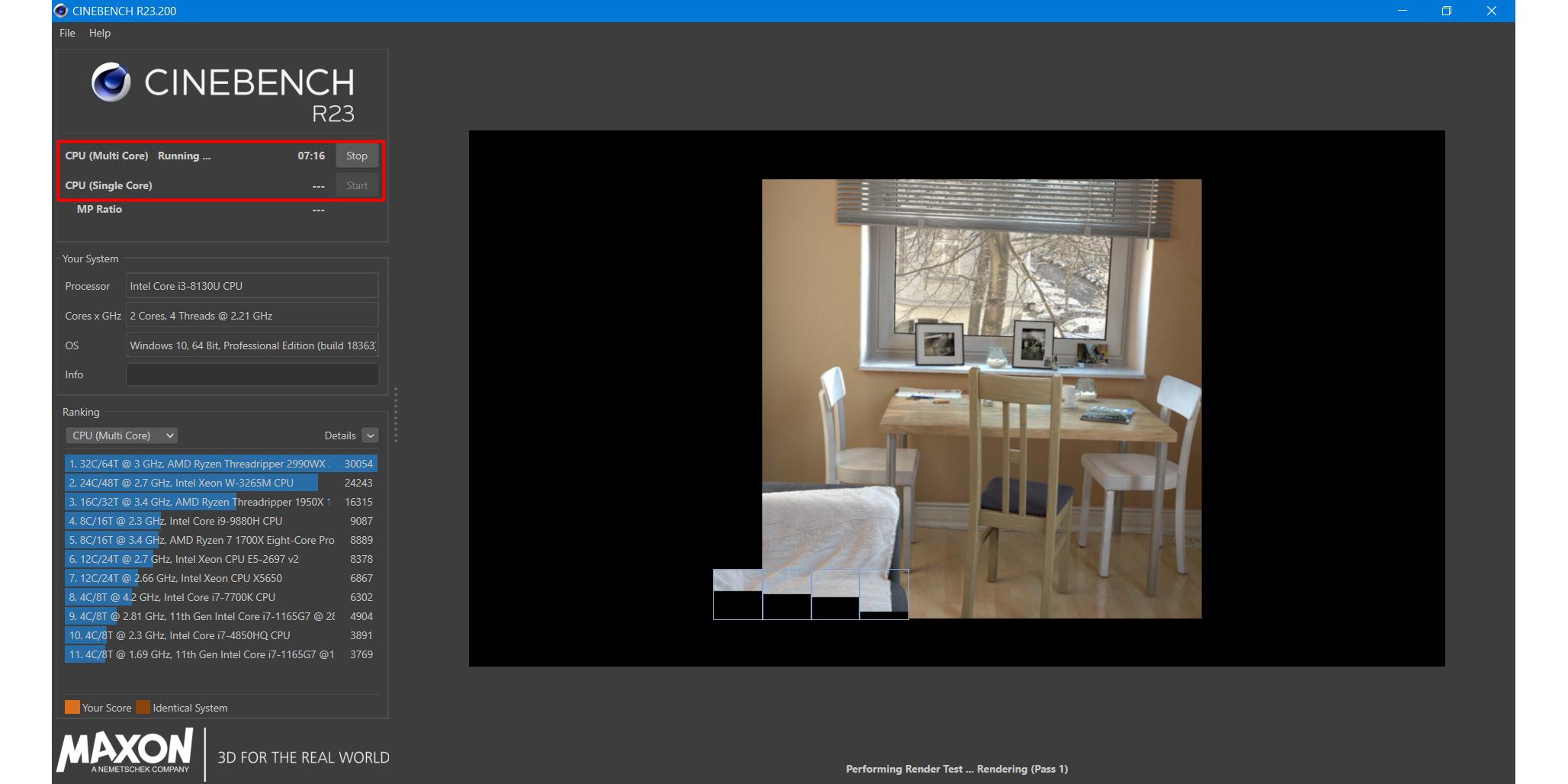The image size is (1568, 784).
Task: Select the Threadripper 2990WX ranking row
Action: 221,464
